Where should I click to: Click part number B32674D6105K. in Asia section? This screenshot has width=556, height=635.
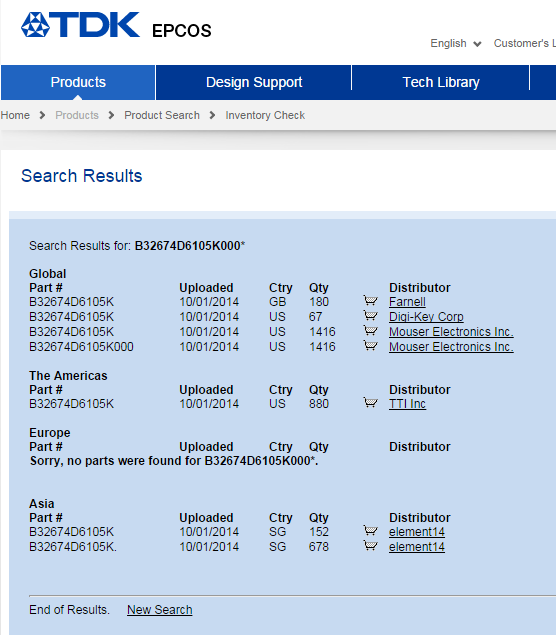coord(73,547)
